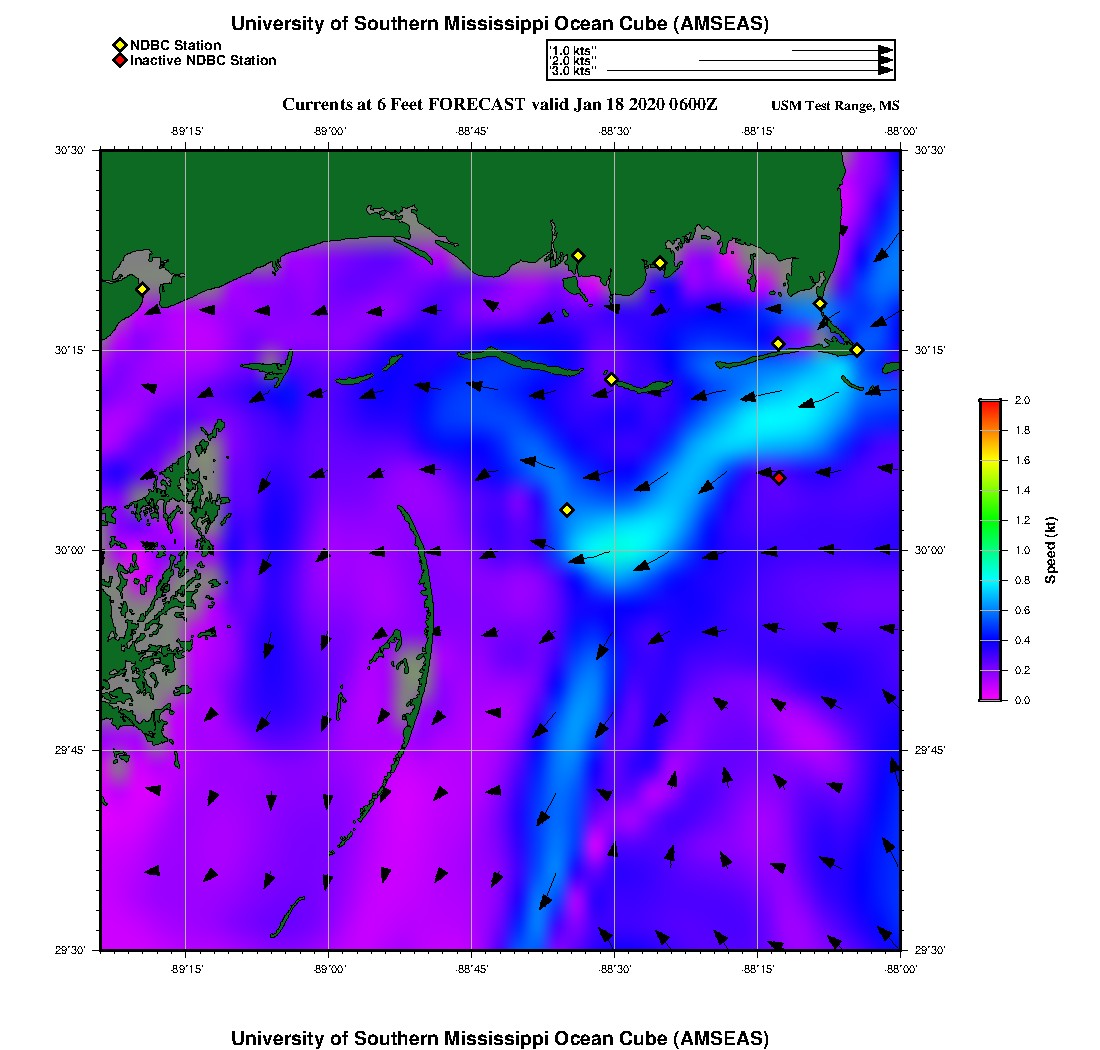Click the 3.0 kts arrowhead in the vector legend
Screen dimensions: 1100x1050
886,71
